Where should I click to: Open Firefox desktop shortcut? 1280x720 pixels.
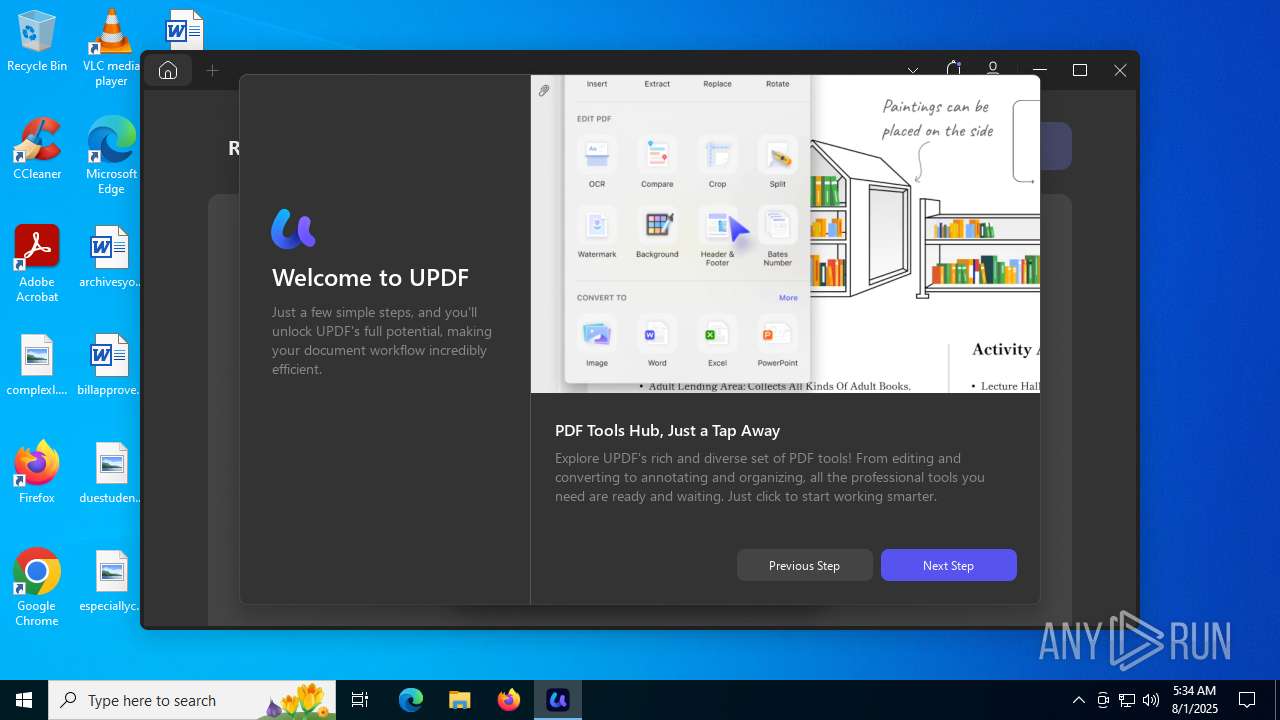point(37,472)
